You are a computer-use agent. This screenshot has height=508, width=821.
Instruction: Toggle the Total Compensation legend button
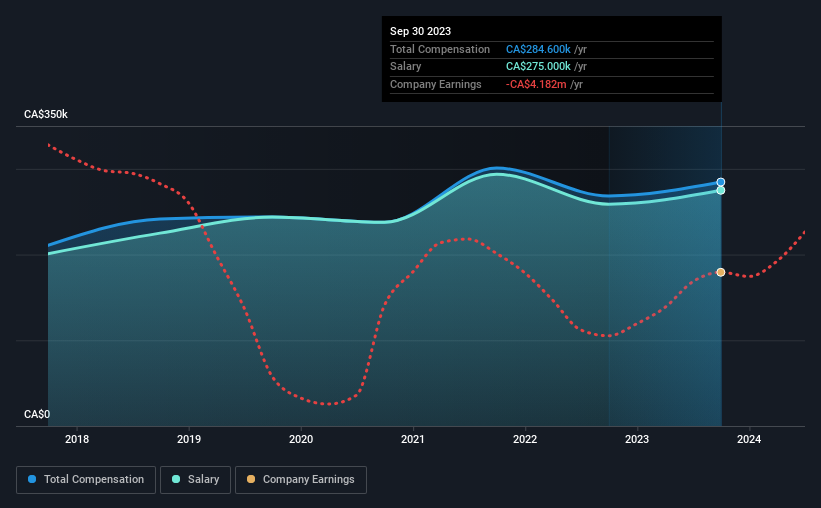pyautogui.click(x=86, y=480)
